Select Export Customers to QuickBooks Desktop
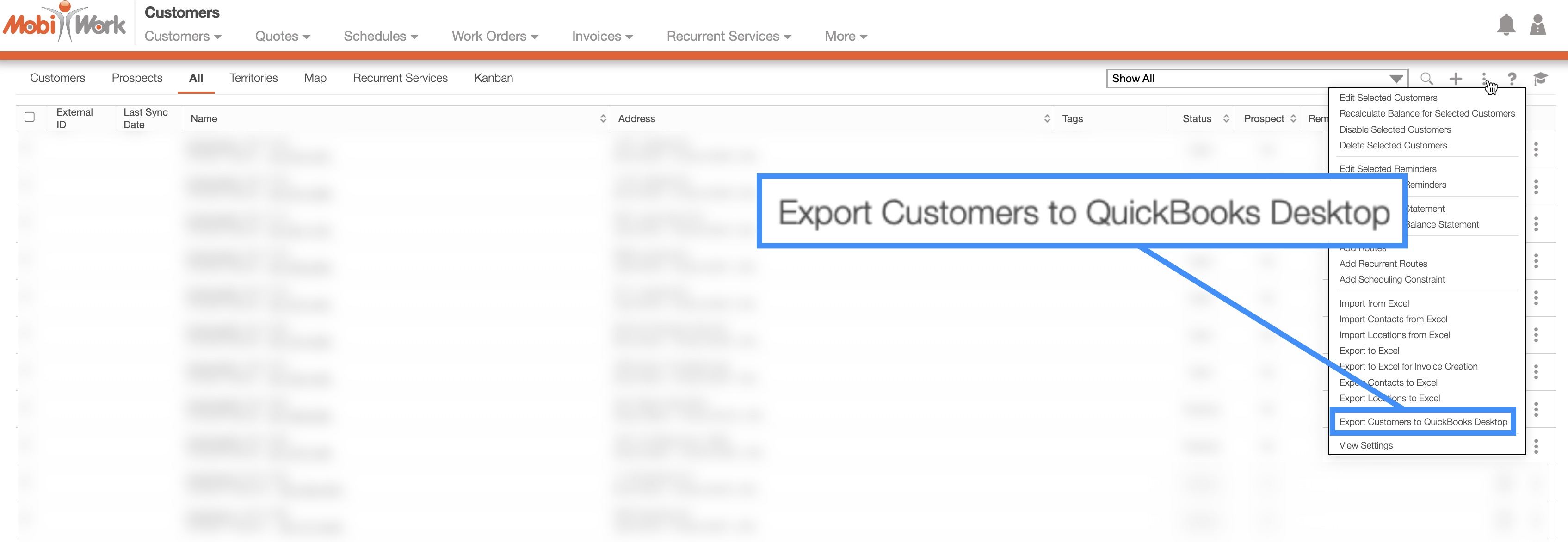The height and width of the screenshot is (542, 1568). point(1422,422)
